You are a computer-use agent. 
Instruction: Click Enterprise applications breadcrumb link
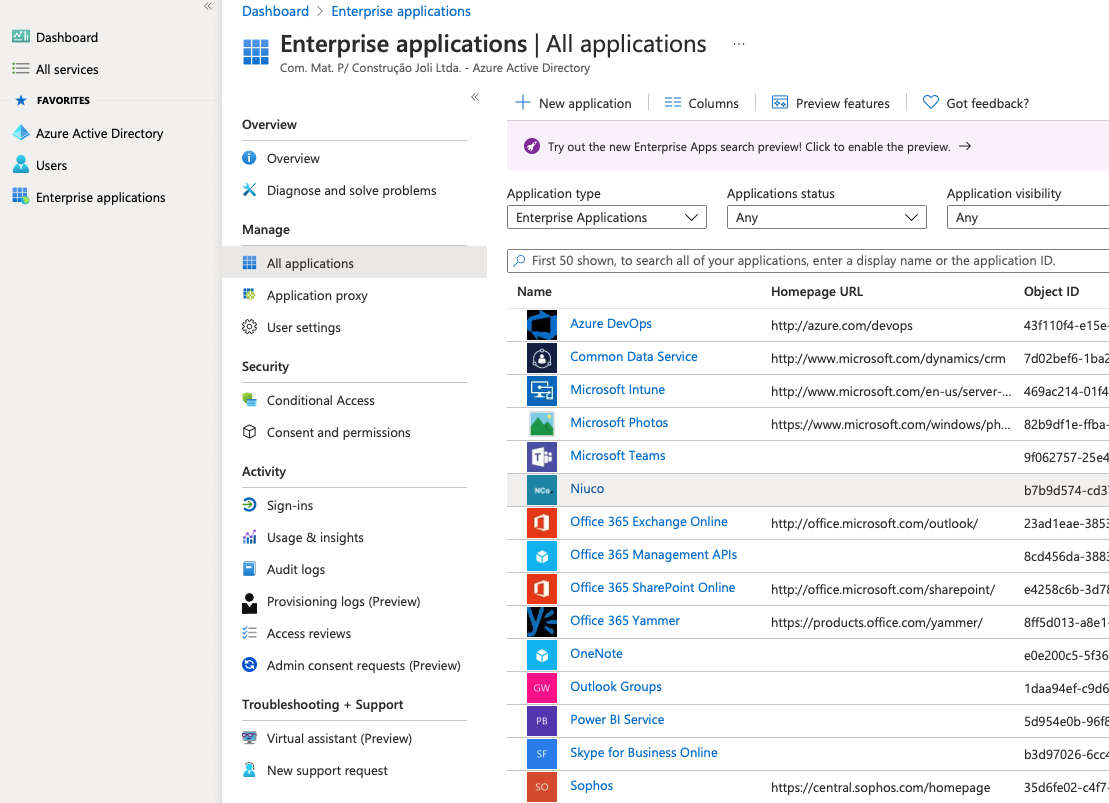[x=401, y=11]
